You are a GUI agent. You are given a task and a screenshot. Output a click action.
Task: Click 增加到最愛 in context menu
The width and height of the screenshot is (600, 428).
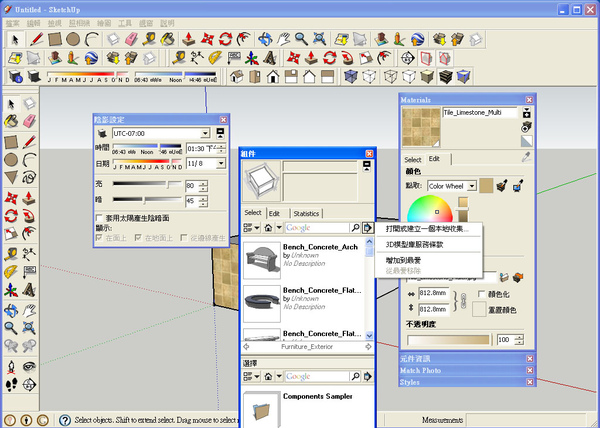click(403, 260)
